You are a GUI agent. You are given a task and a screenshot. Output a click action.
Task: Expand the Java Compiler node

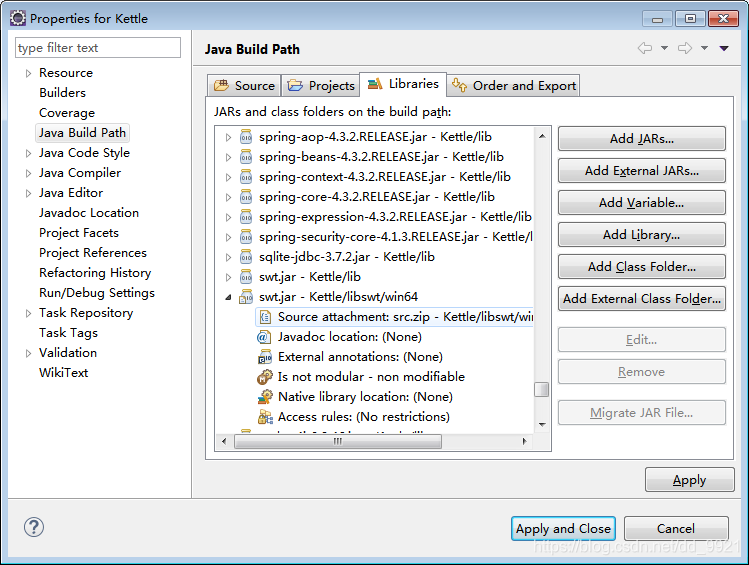coord(28,173)
